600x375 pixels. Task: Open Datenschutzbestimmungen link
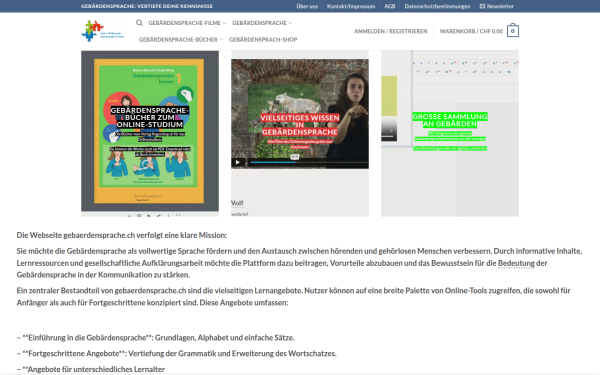437,6
